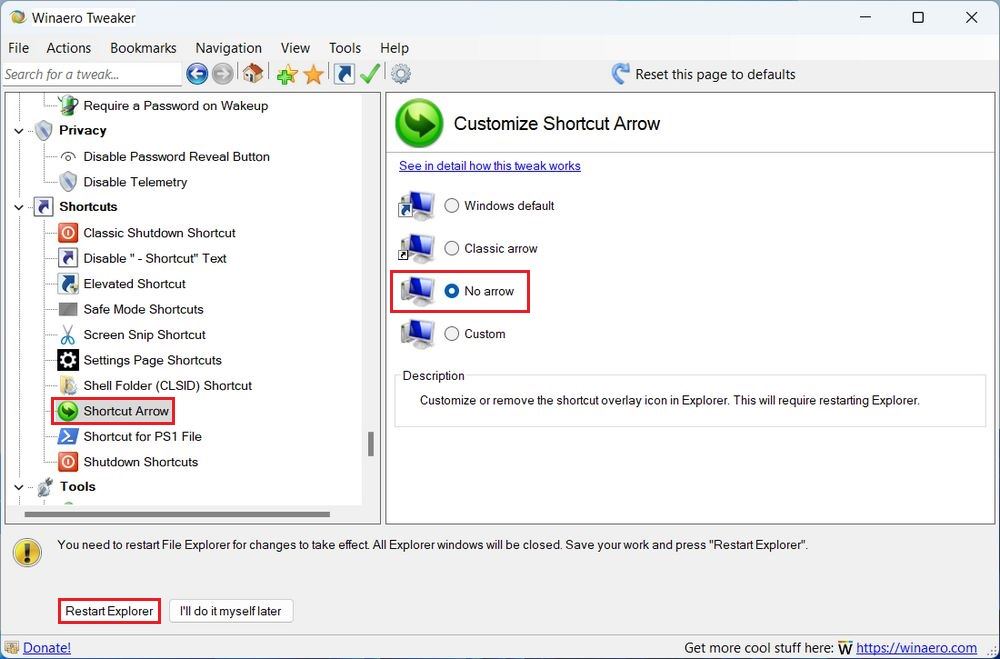
Task: Click the Safe Mode Shortcuts grey icon
Action: [68, 309]
